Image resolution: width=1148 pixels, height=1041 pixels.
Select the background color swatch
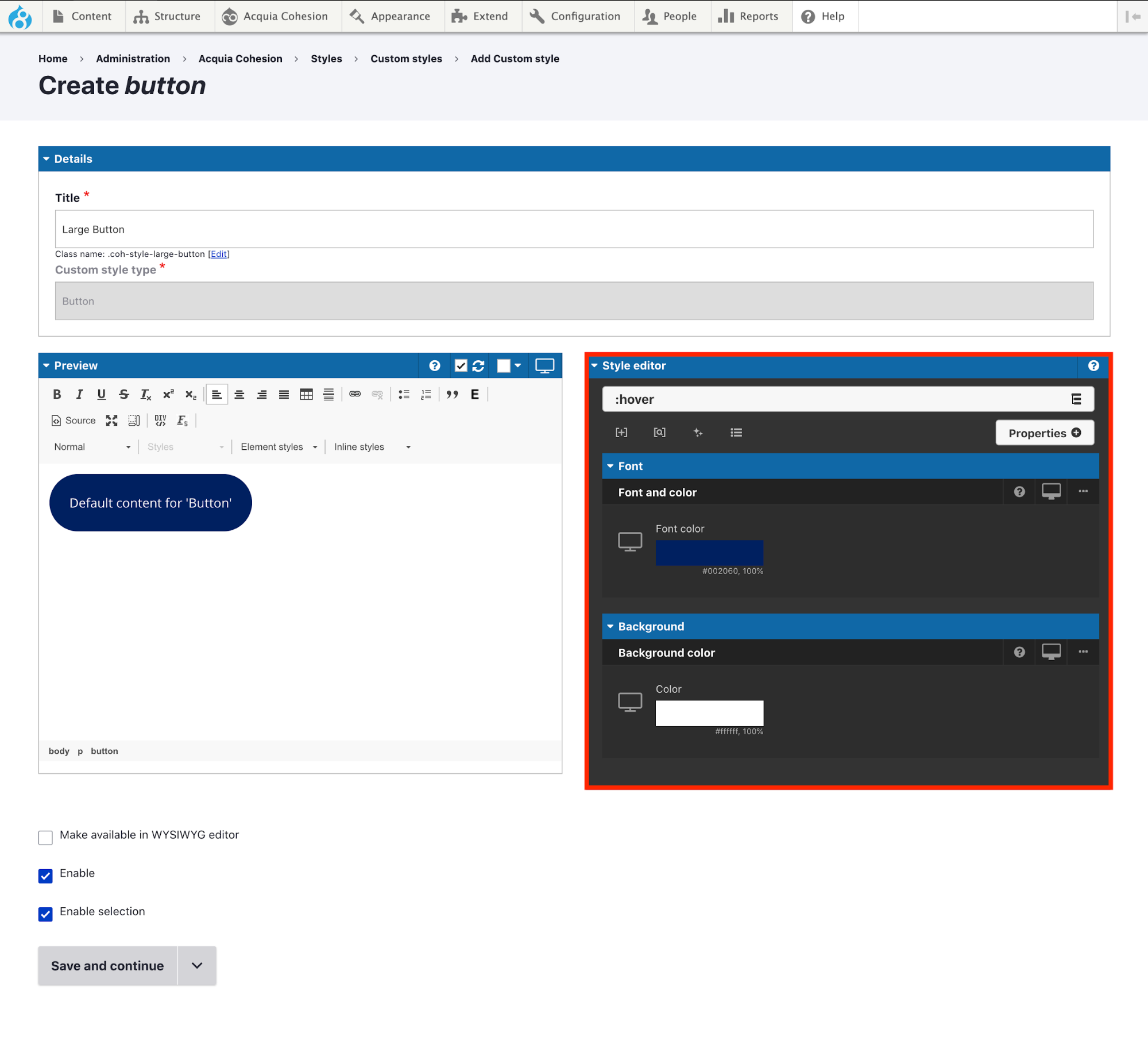tap(710, 712)
